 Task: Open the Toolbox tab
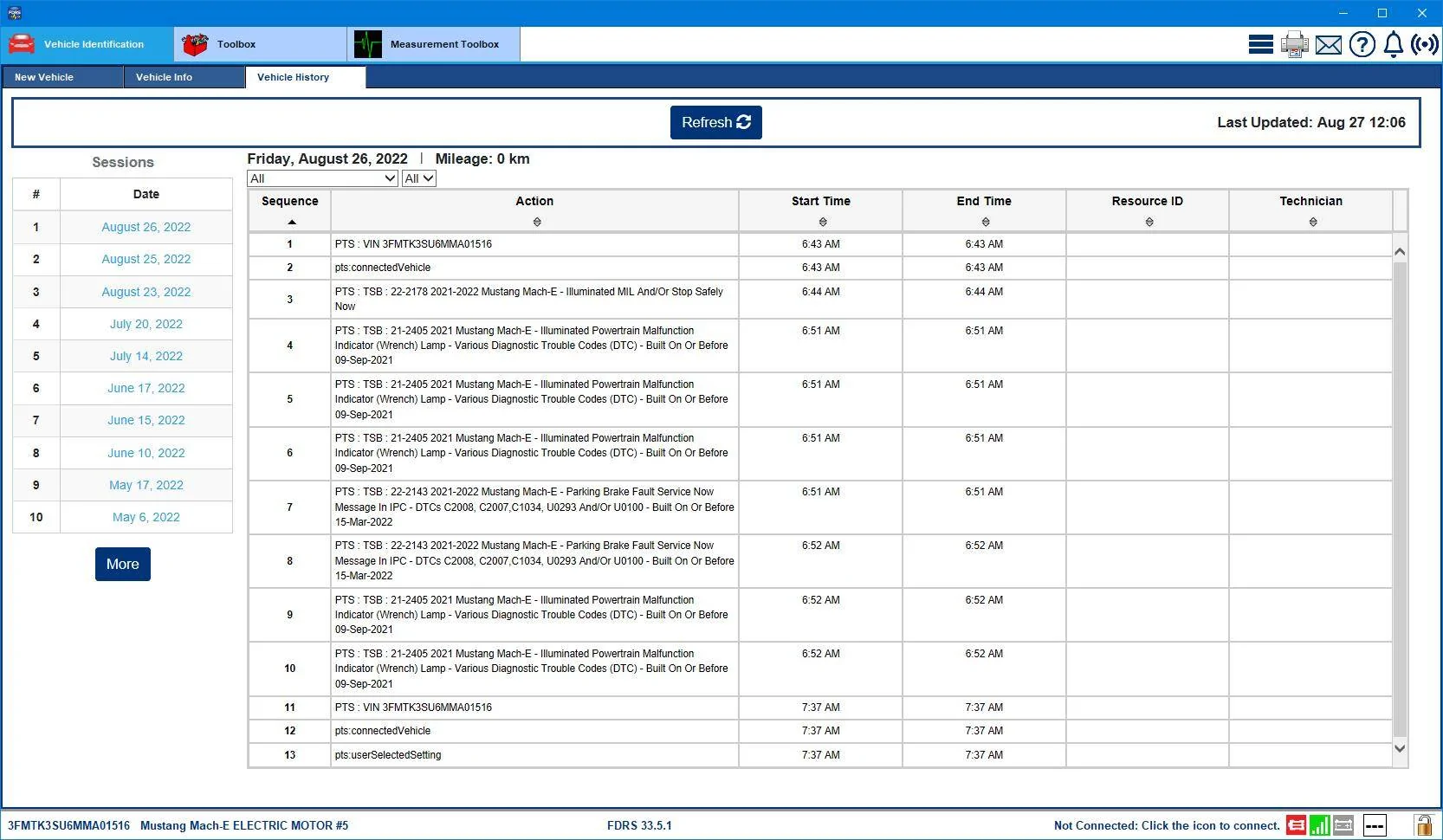[x=260, y=44]
